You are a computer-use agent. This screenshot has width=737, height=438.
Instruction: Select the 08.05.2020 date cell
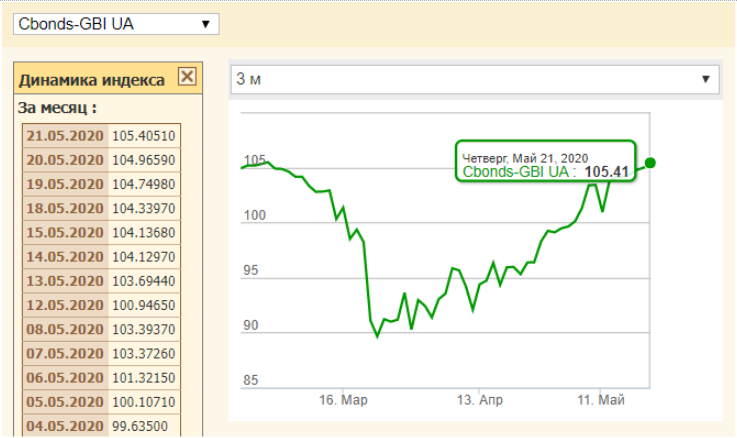(x=65, y=329)
